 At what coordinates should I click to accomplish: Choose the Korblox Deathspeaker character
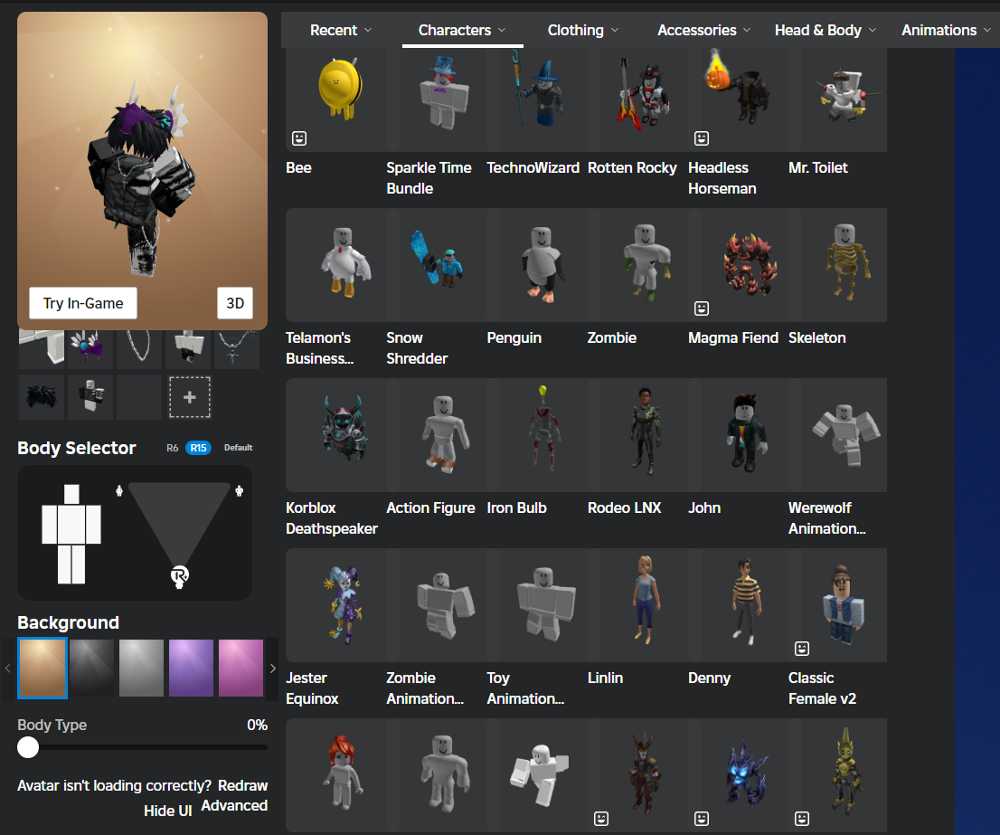tap(335, 435)
